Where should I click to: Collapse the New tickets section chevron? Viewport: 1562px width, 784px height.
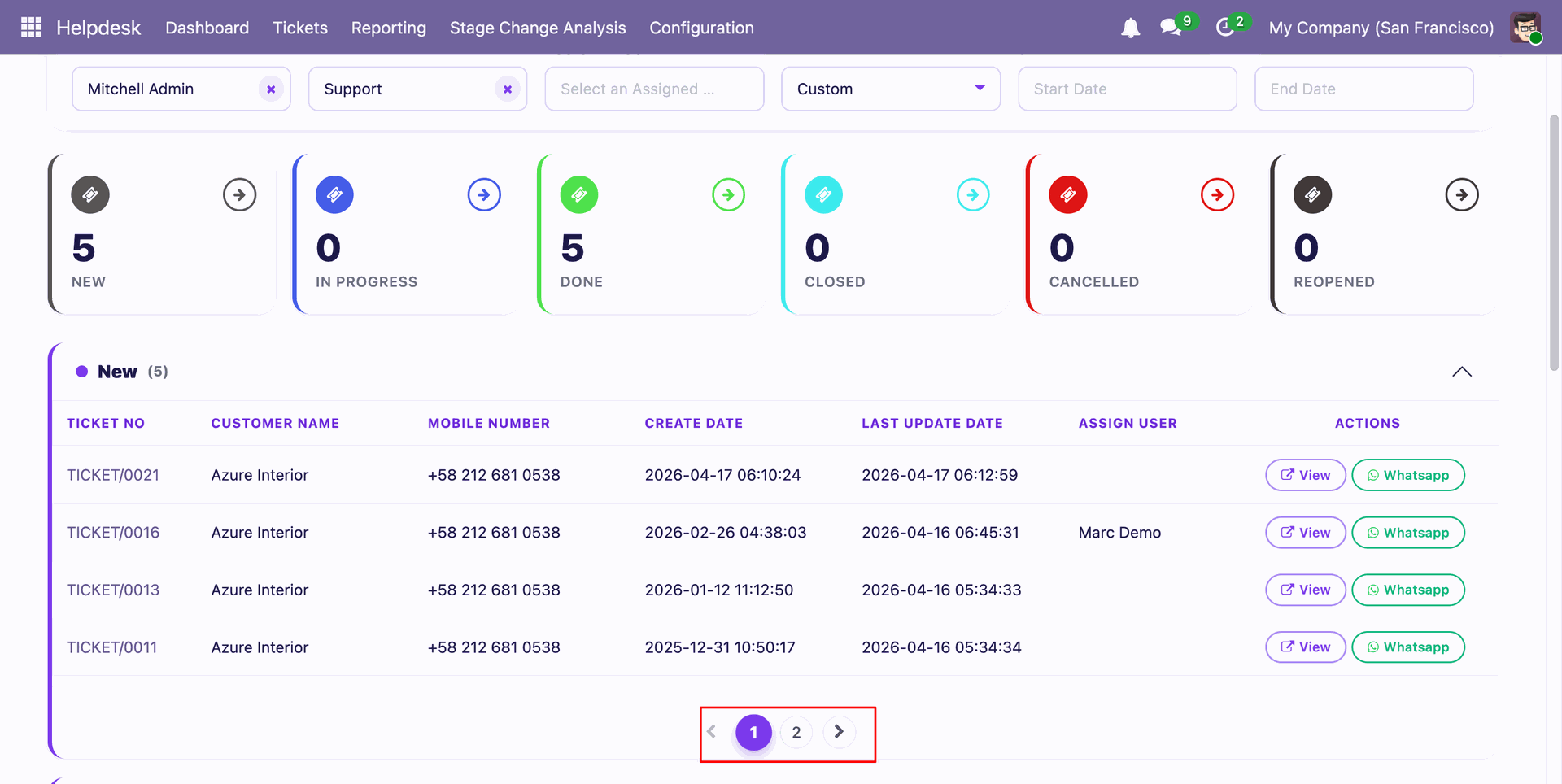coord(1462,372)
